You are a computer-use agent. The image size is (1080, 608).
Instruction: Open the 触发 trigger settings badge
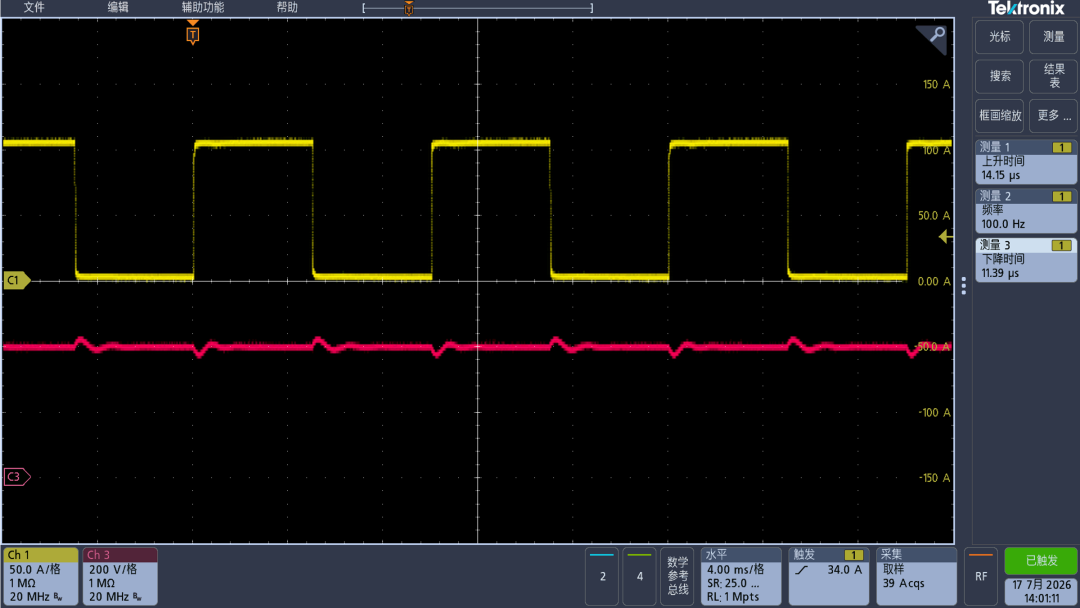point(829,576)
